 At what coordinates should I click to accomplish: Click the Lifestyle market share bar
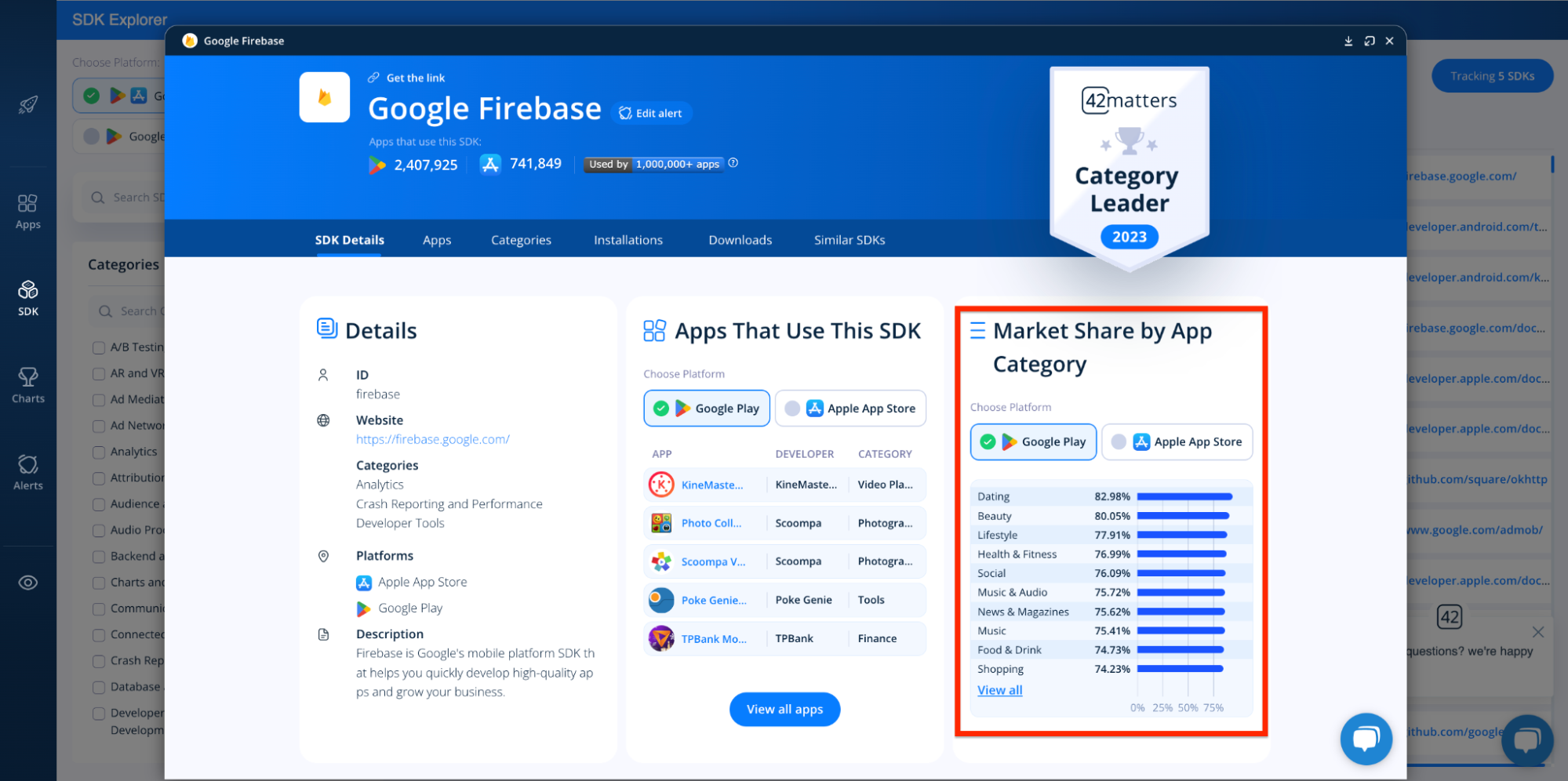1182,535
